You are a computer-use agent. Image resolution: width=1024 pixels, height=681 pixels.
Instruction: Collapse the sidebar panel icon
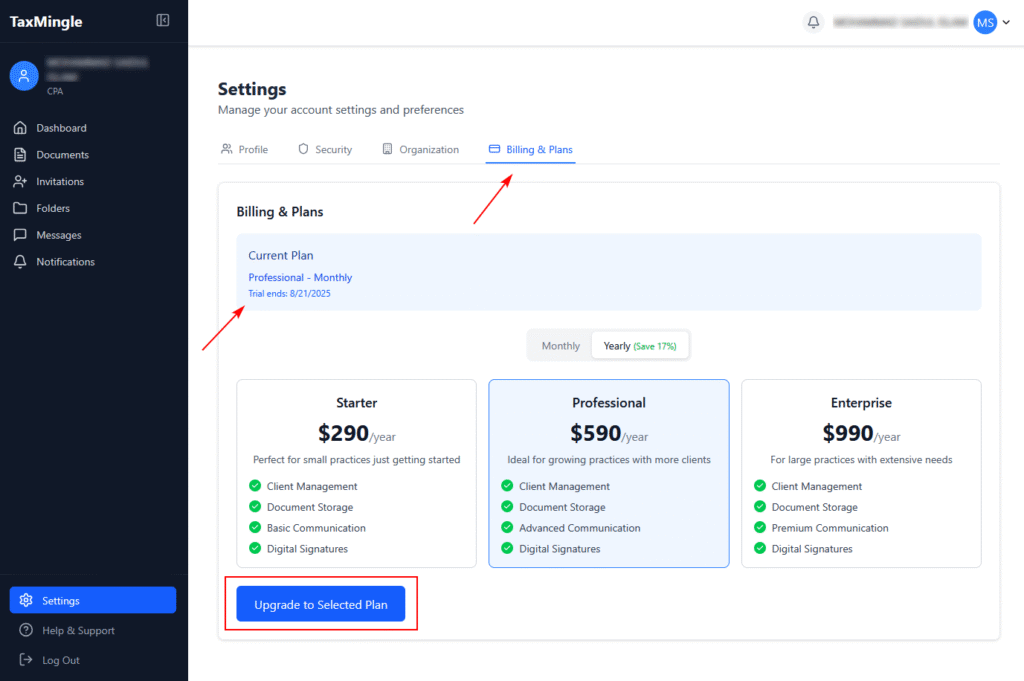163,21
